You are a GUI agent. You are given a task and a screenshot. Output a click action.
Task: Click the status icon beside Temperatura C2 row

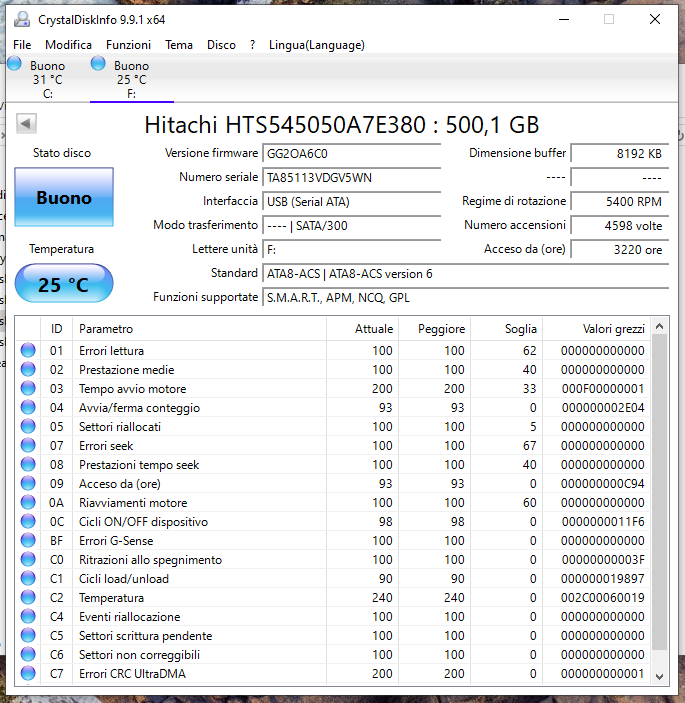[28, 597]
